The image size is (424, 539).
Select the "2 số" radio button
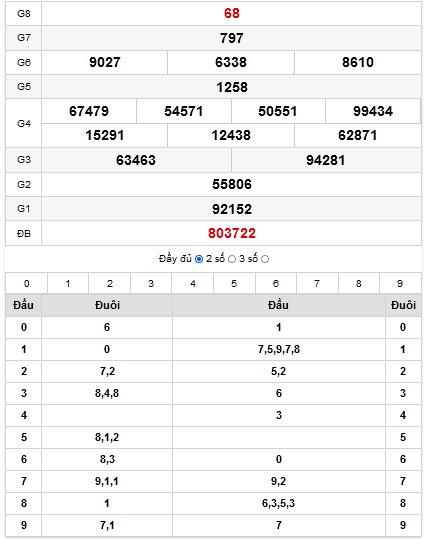tap(232, 259)
